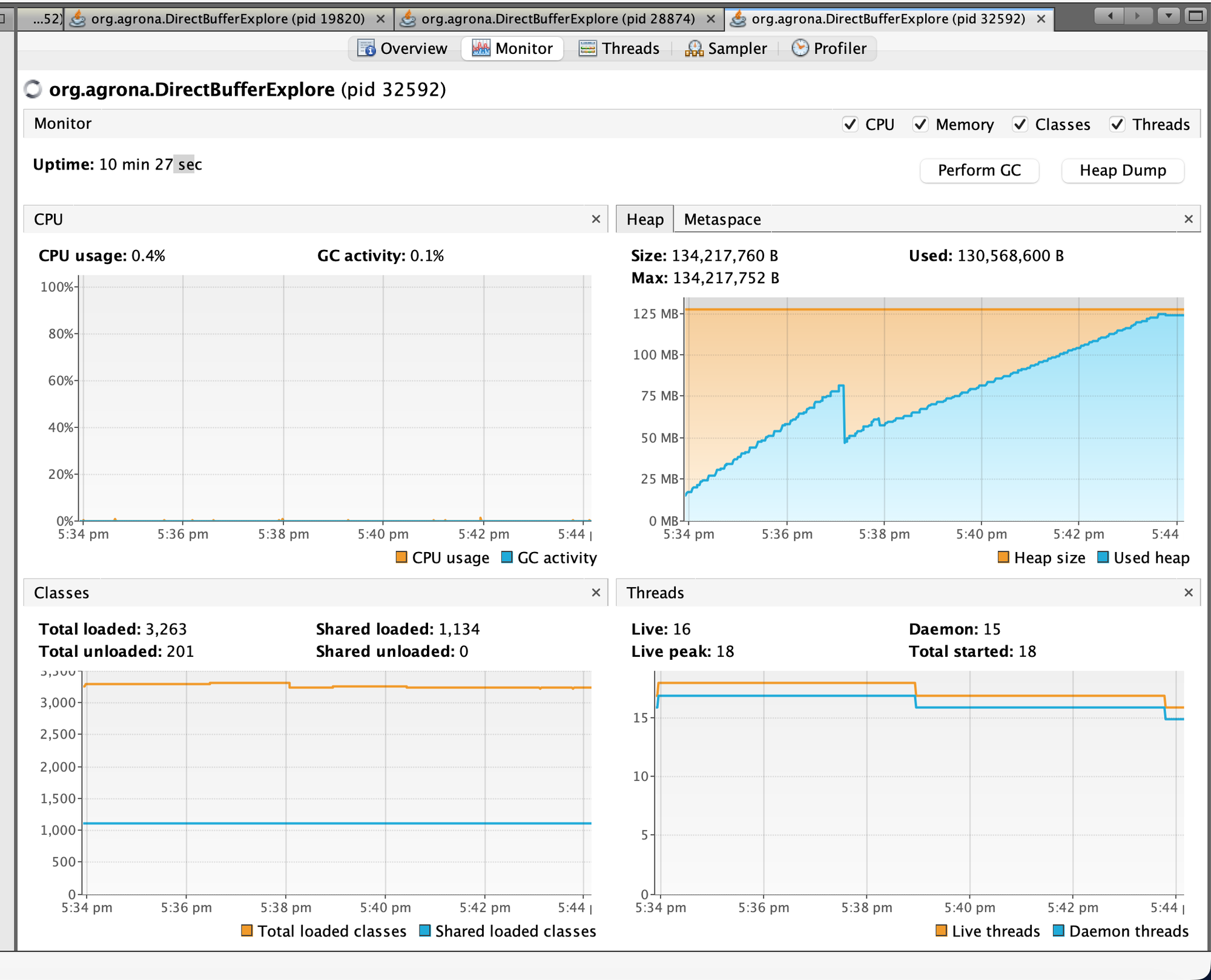This screenshot has height=980, width=1211.
Task: Switch to the Metaspace tab
Action: click(x=722, y=219)
